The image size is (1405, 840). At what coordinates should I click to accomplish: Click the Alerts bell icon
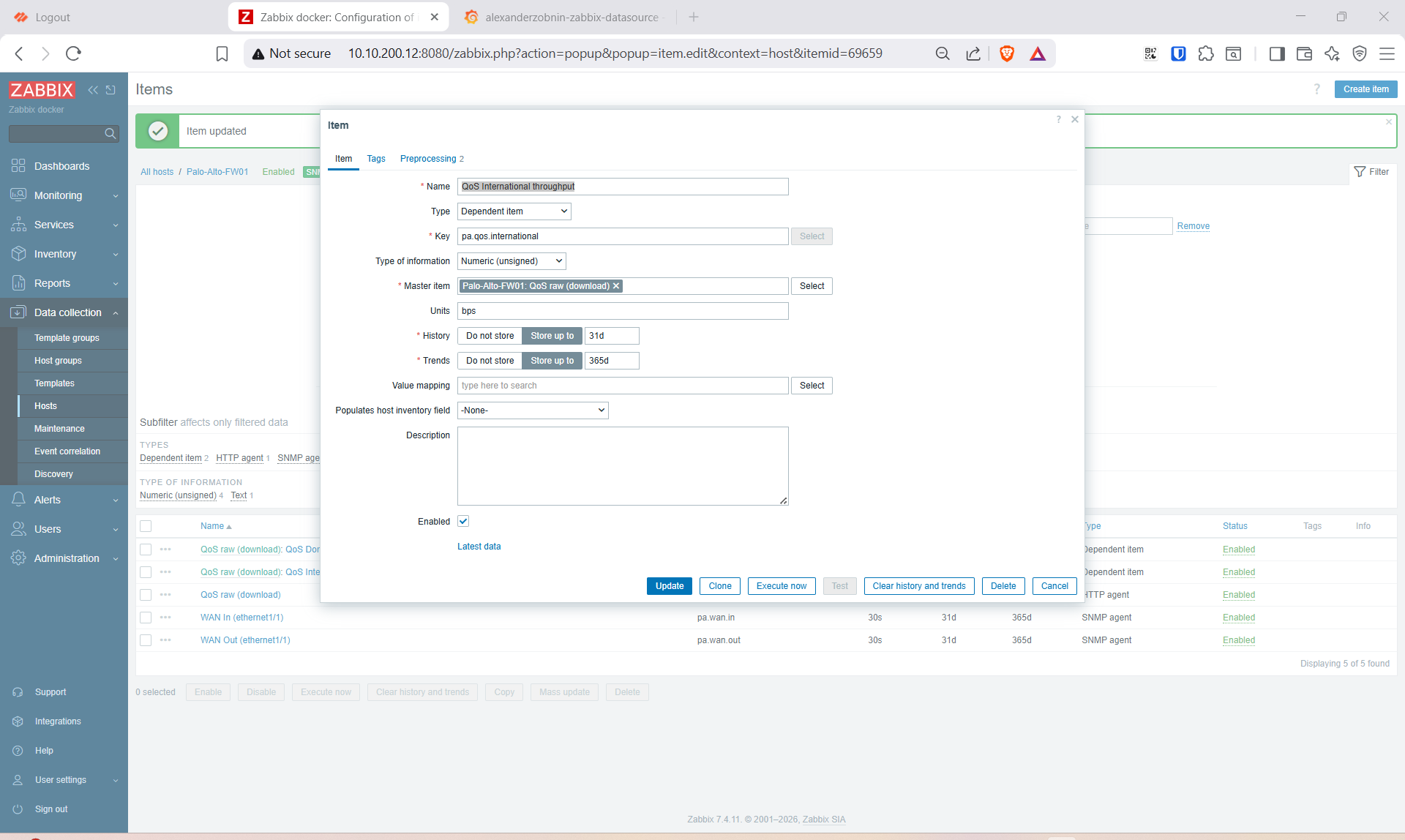coord(18,500)
